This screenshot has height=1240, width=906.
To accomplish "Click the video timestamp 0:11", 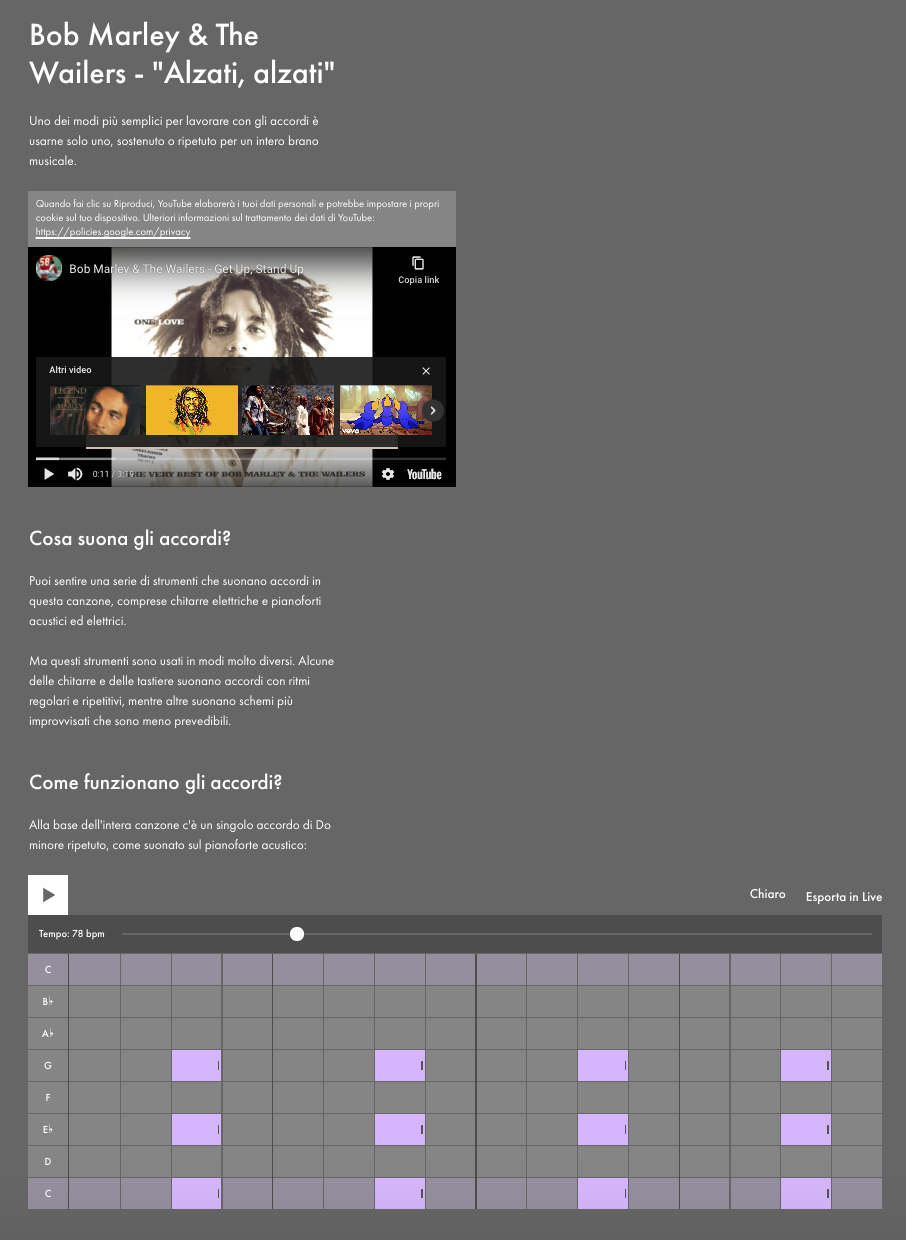I will click(100, 474).
